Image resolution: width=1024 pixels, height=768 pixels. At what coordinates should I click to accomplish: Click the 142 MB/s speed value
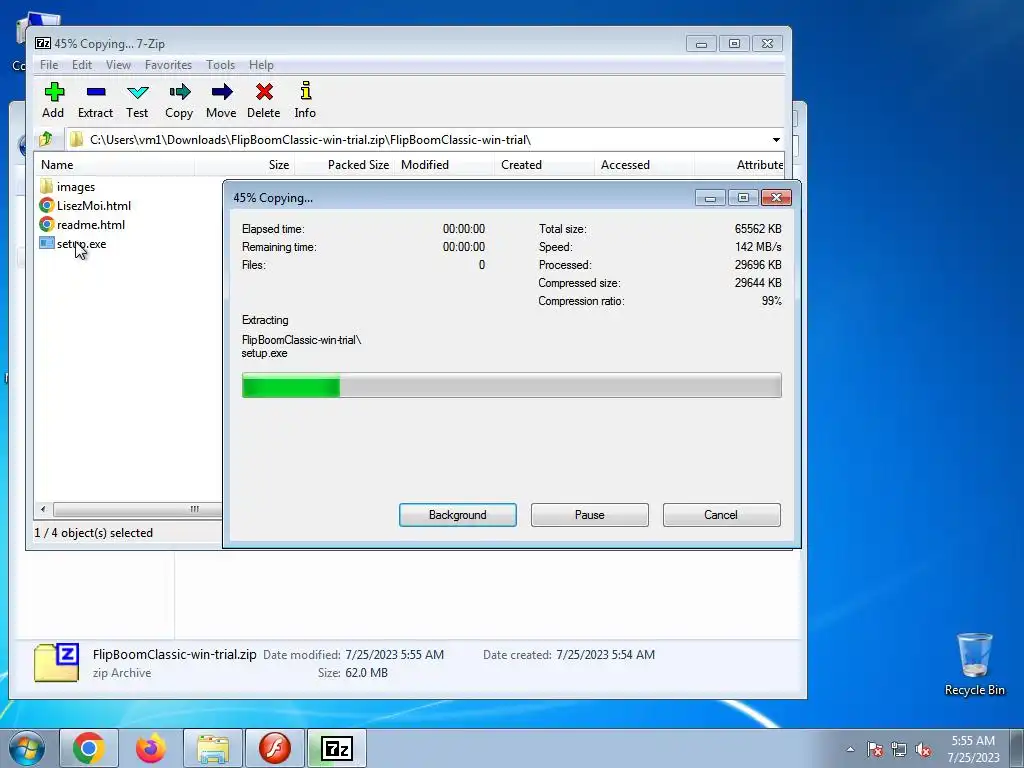[x=758, y=247]
